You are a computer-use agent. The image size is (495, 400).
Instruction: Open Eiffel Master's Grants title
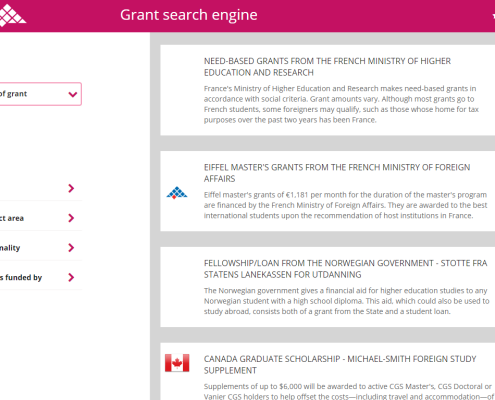coord(337,173)
